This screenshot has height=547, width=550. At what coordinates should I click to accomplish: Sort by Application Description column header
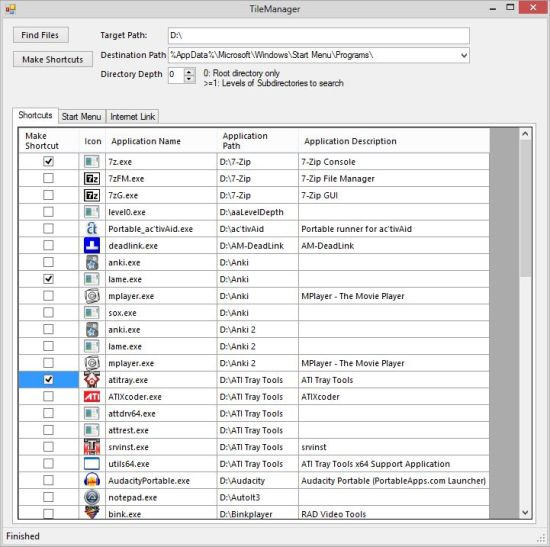[394, 141]
